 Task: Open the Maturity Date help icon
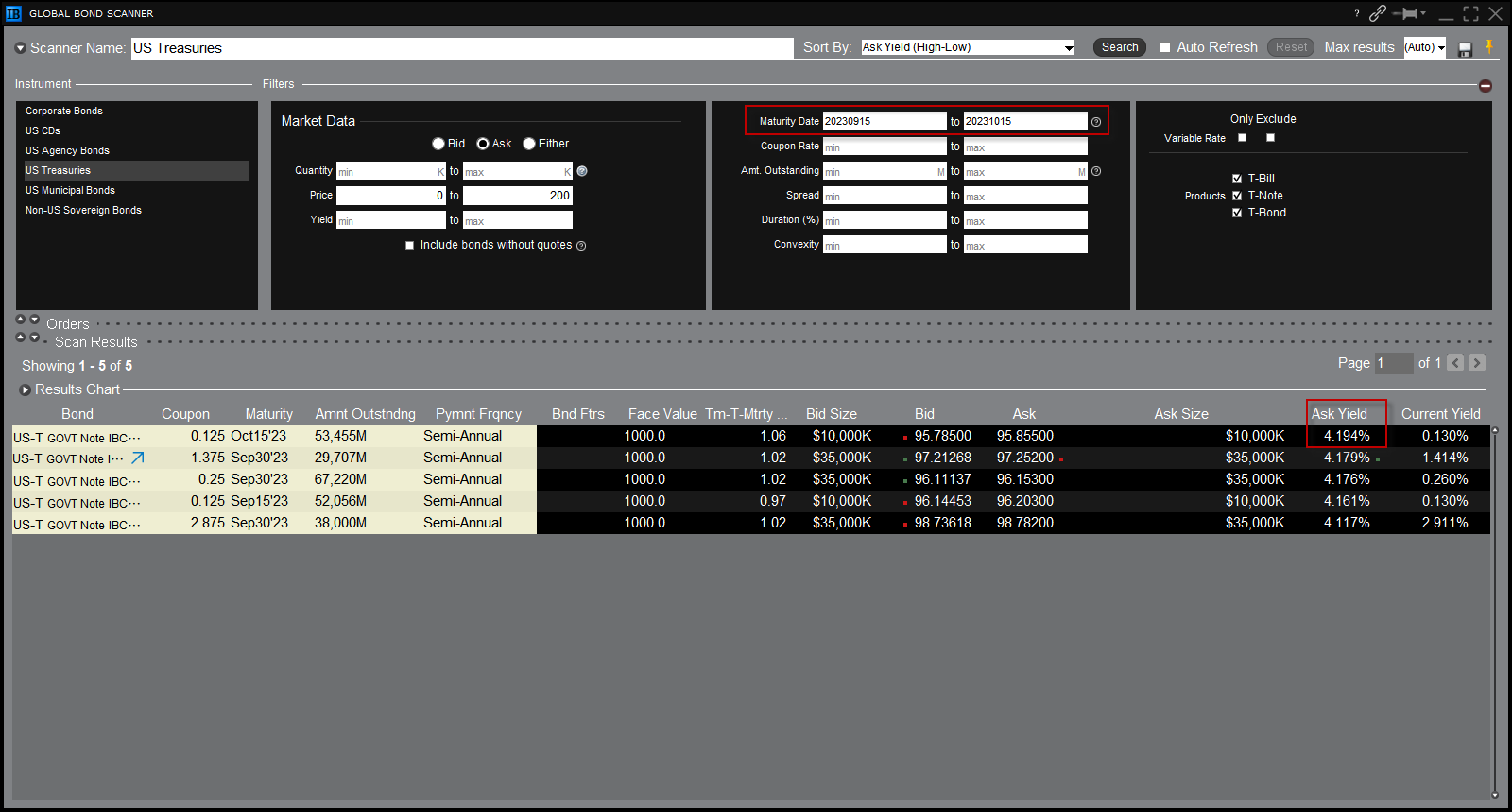pyautogui.click(x=1096, y=122)
